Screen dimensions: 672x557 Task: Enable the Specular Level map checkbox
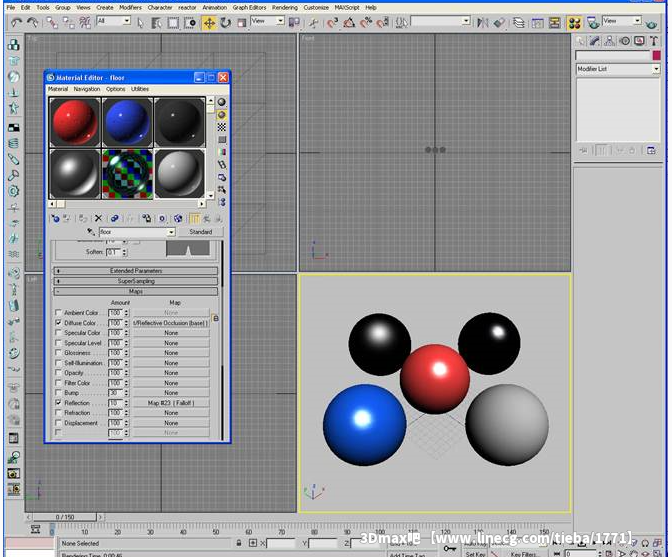tap(59, 343)
